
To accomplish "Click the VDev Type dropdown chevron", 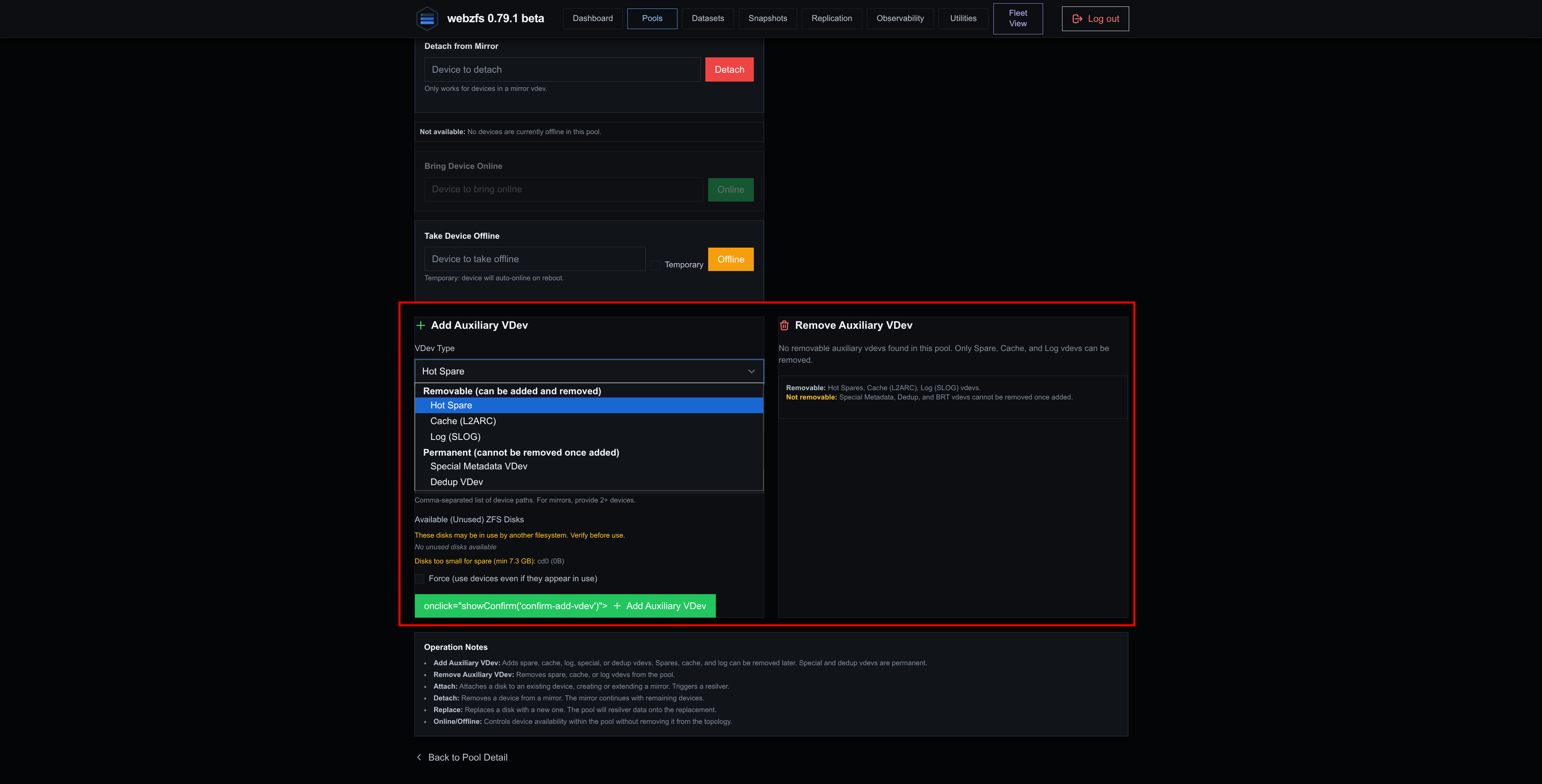I will 751,371.
